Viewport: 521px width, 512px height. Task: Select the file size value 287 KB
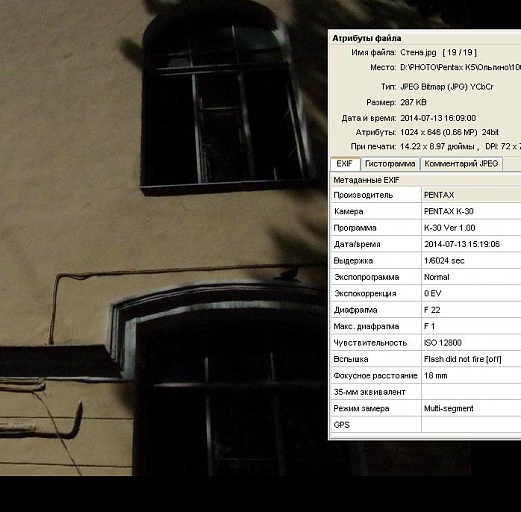pyautogui.click(x=413, y=102)
